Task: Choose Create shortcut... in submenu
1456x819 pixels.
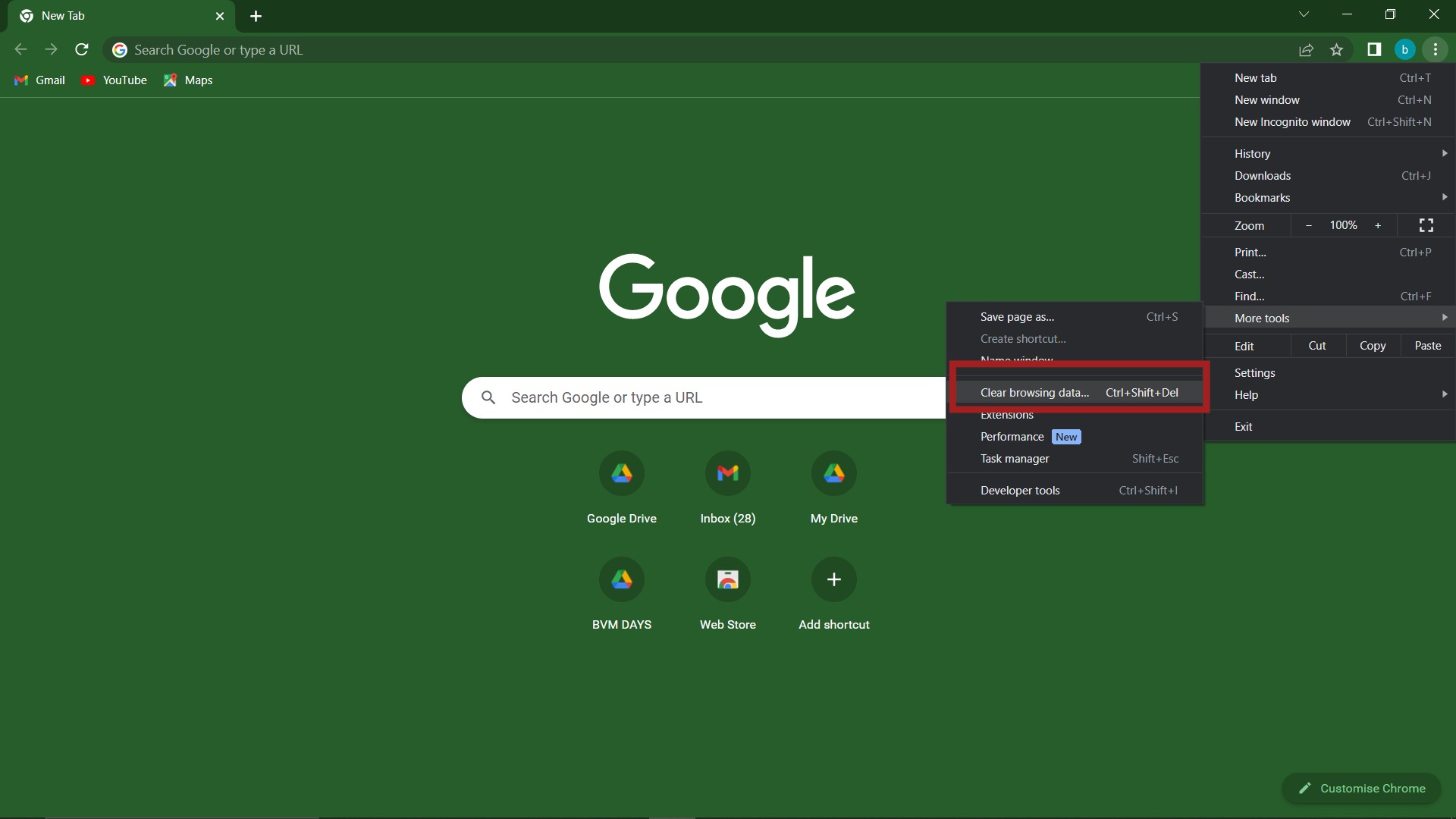Action: (1075, 339)
